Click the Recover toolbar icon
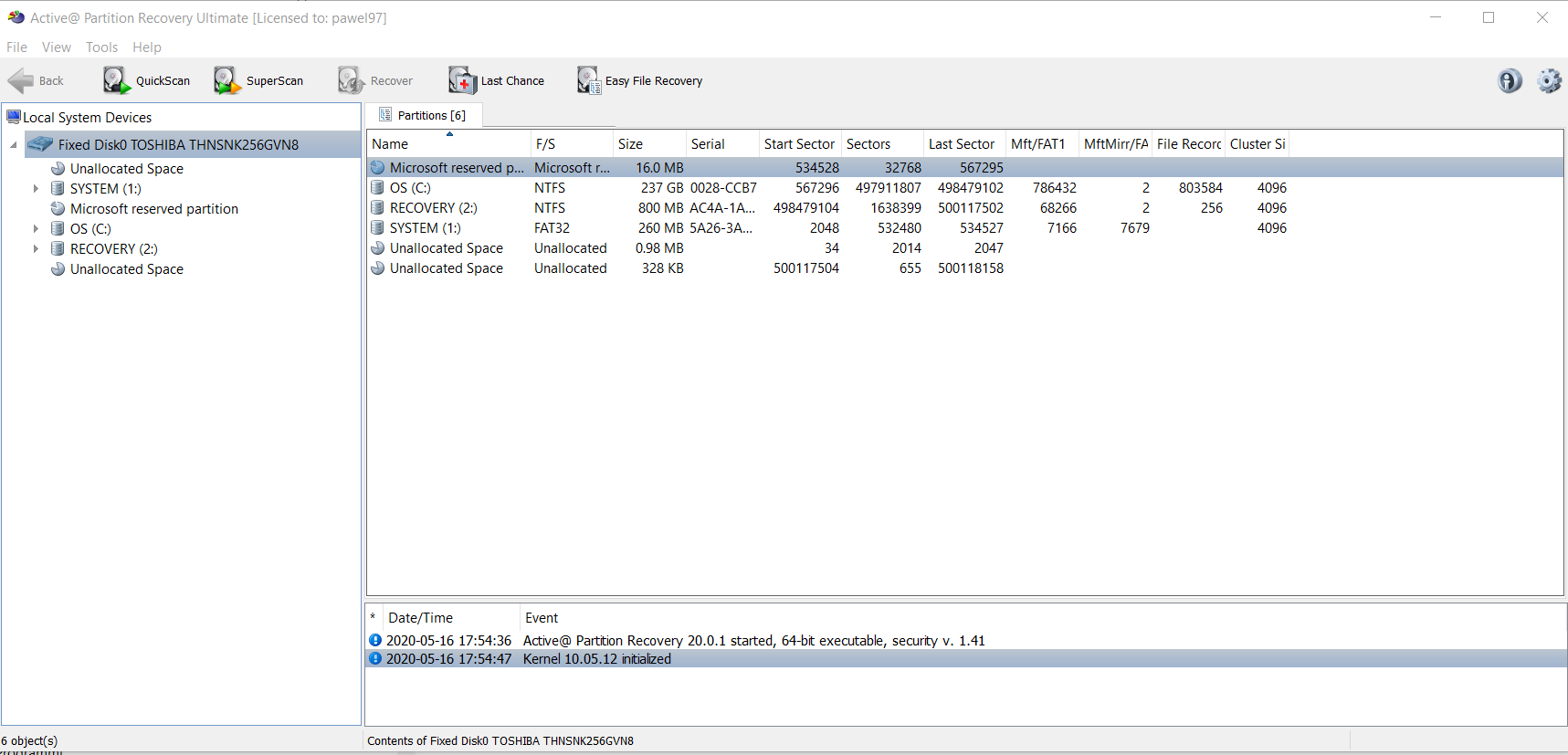 [x=351, y=81]
